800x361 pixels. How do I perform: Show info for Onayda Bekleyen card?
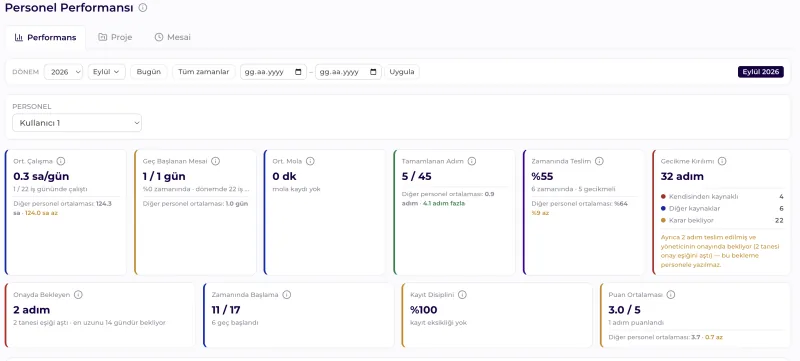pos(78,295)
